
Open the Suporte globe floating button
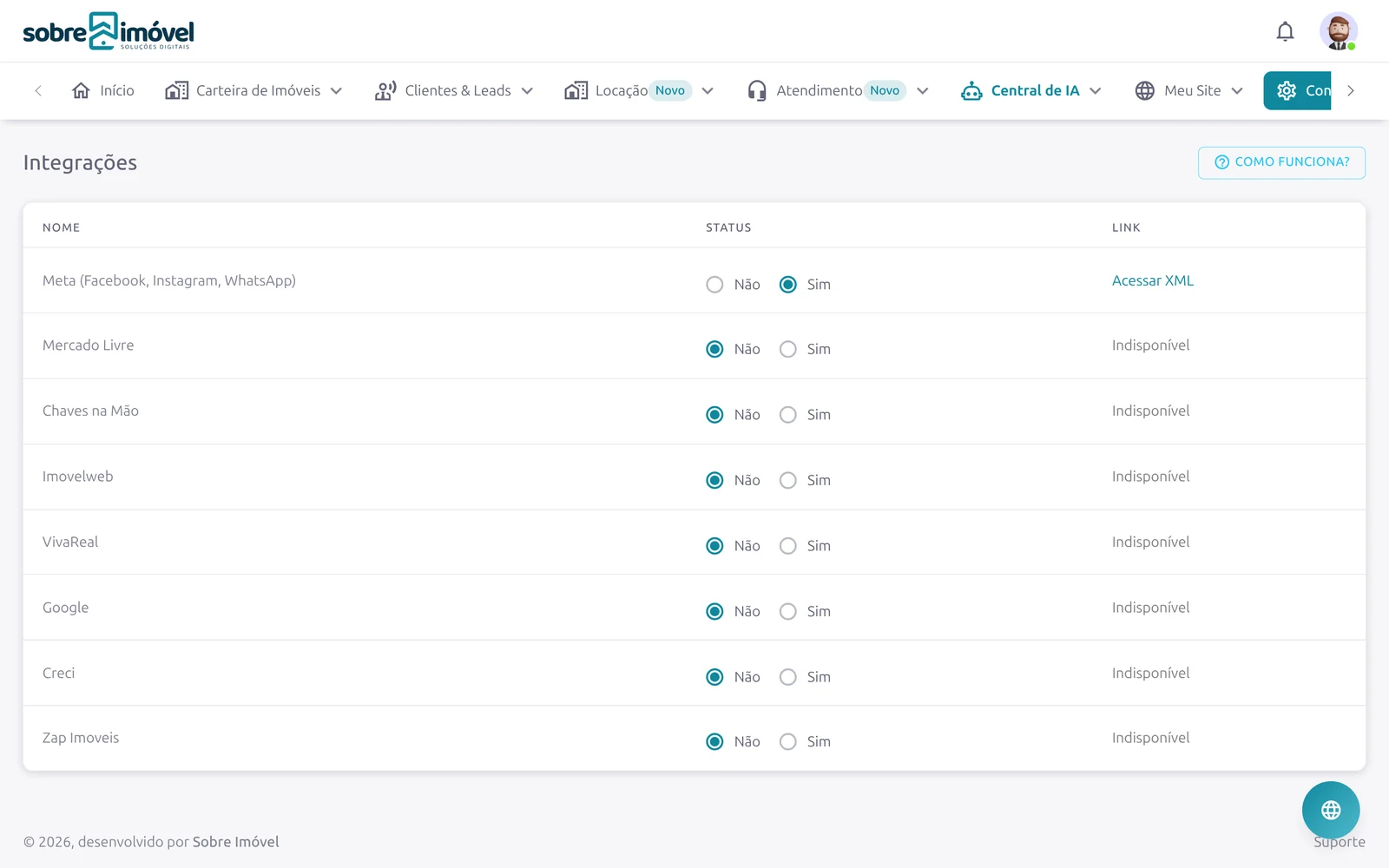[1331, 810]
